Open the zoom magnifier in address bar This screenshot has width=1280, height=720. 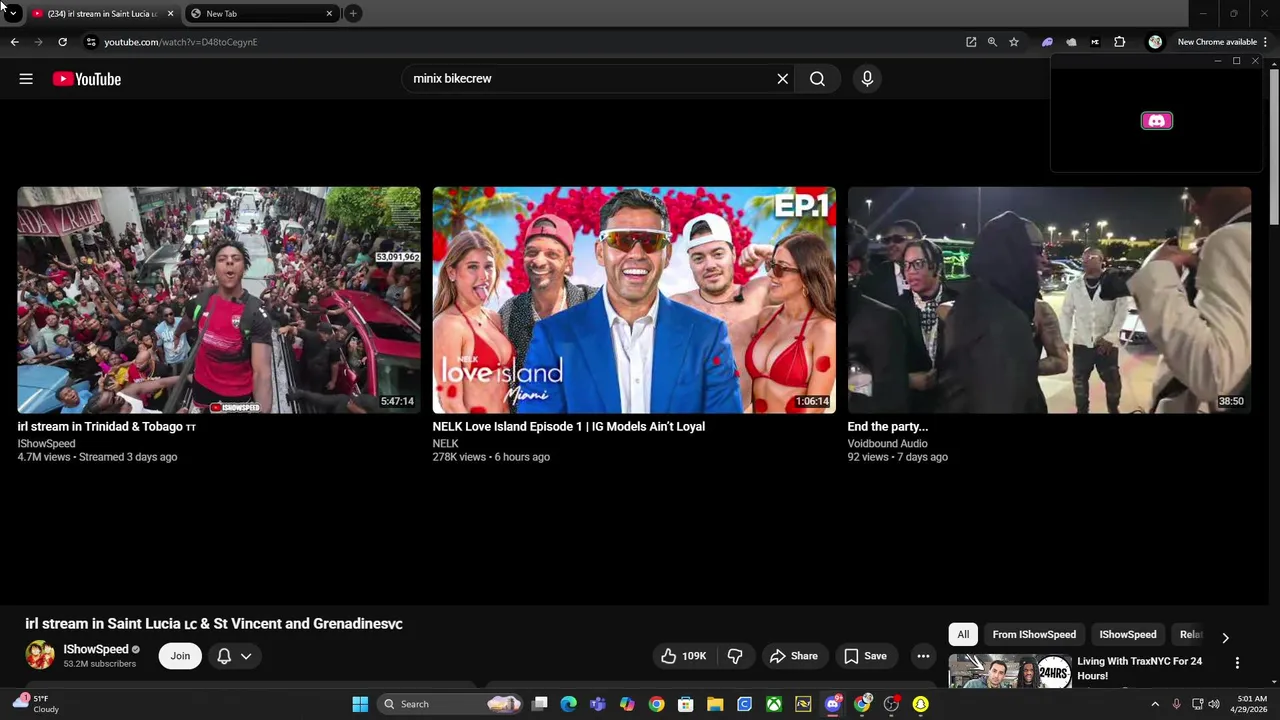992,42
